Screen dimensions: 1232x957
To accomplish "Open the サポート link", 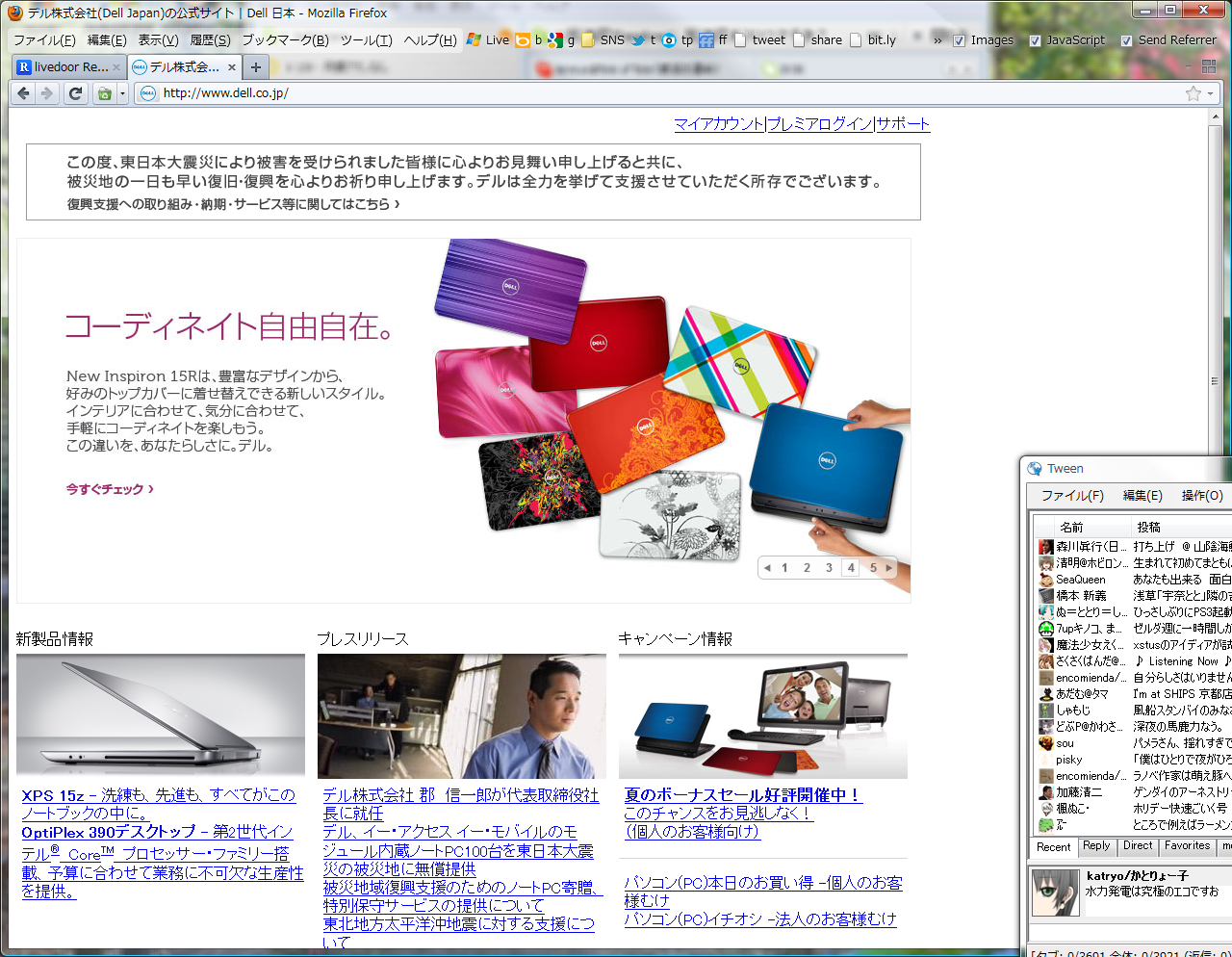I will [903, 124].
